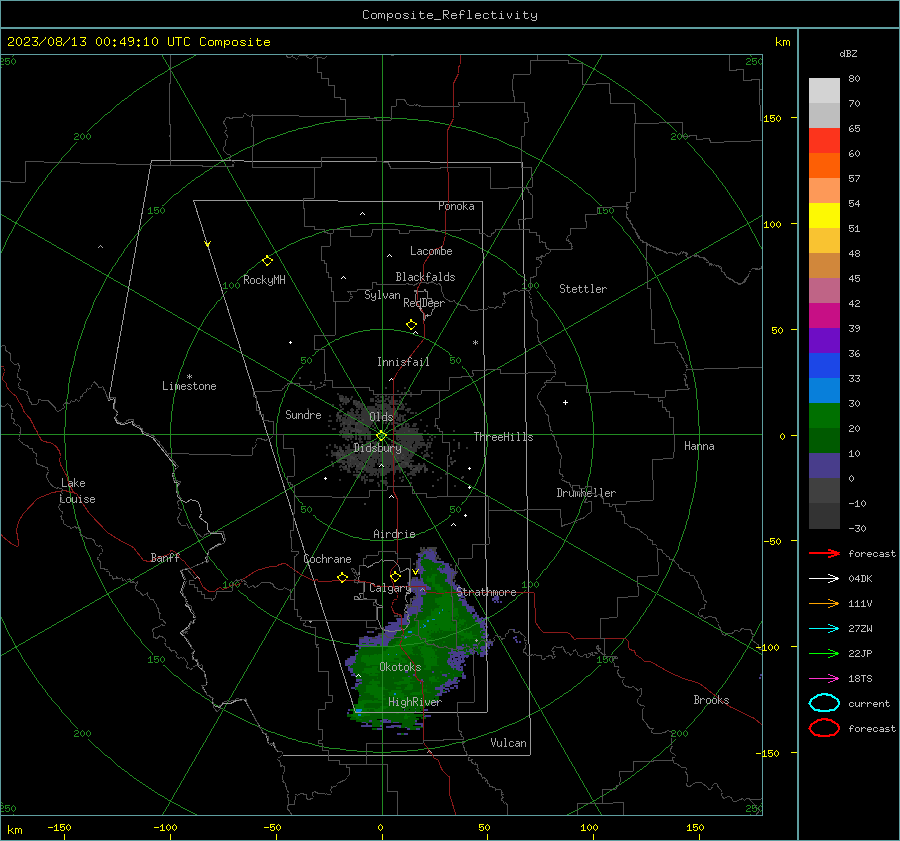Select the Sylvan town label
This screenshot has height=841, width=900.
pos(382,295)
